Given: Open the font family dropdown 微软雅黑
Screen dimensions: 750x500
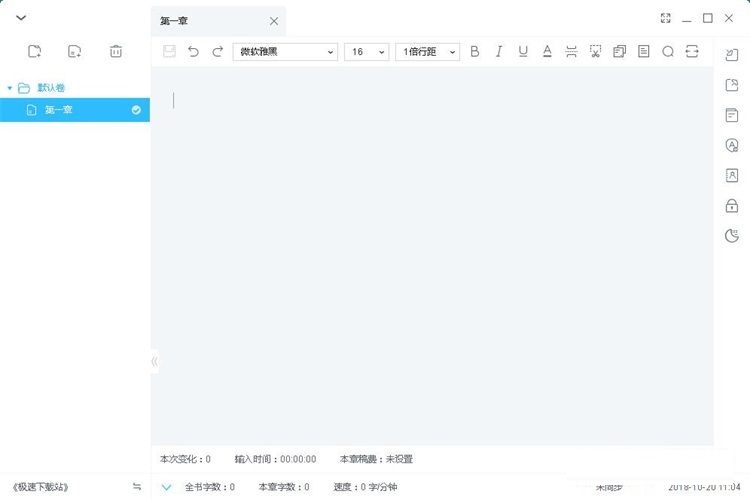Looking at the screenshot, I should coord(285,52).
